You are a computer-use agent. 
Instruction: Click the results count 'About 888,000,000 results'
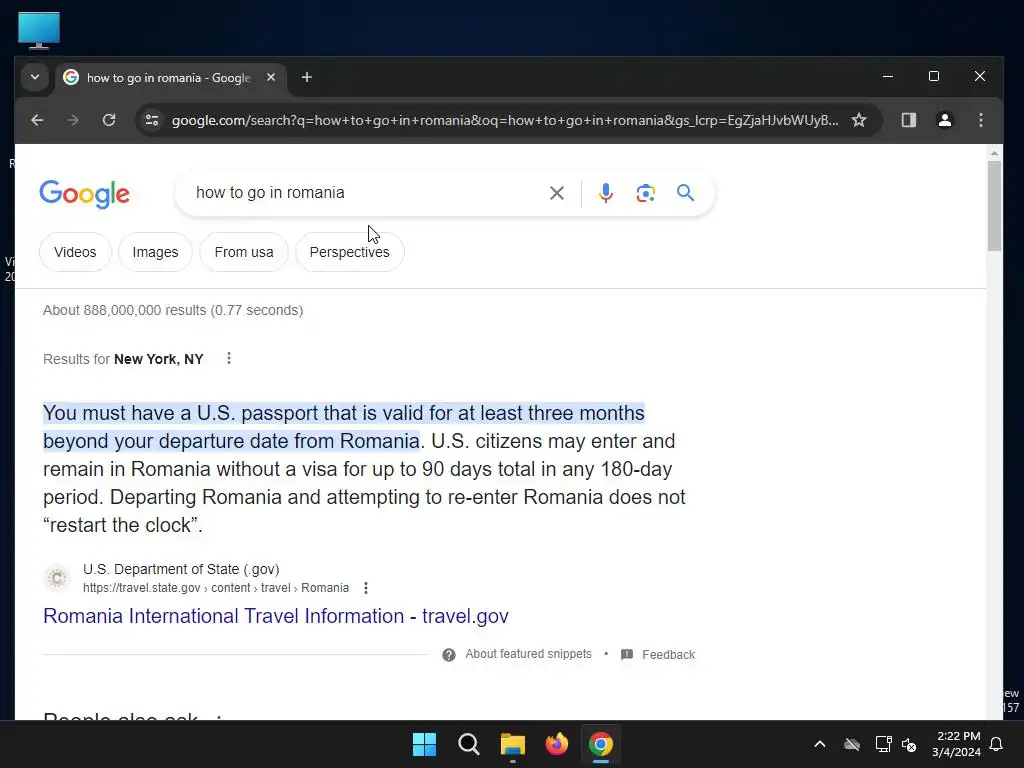[125, 310]
